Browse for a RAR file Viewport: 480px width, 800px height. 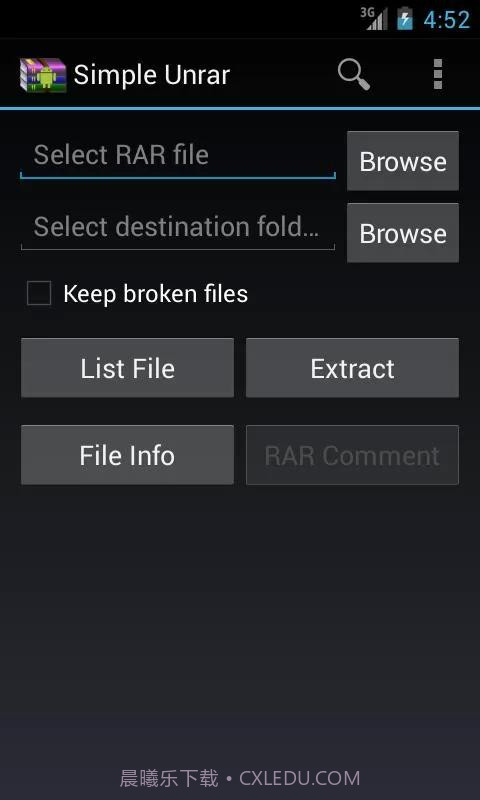pyautogui.click(x=403, y=161)
